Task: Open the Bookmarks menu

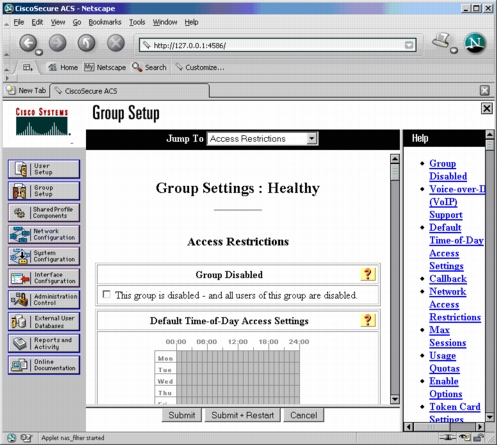Action: (x=105, y=22)
